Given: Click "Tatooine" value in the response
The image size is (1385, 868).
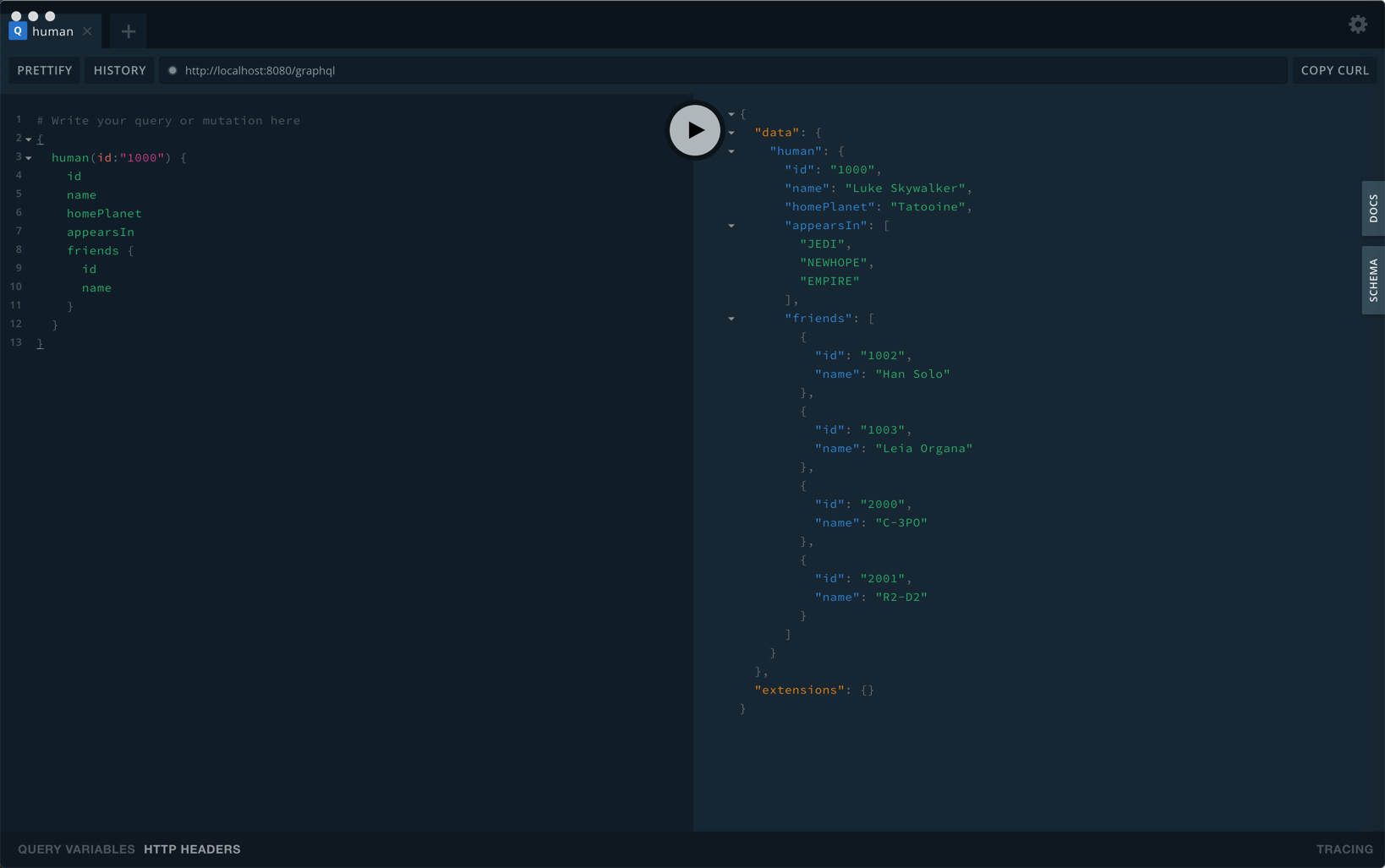Looking at the screenshot, I should click(x=928, y=206).
